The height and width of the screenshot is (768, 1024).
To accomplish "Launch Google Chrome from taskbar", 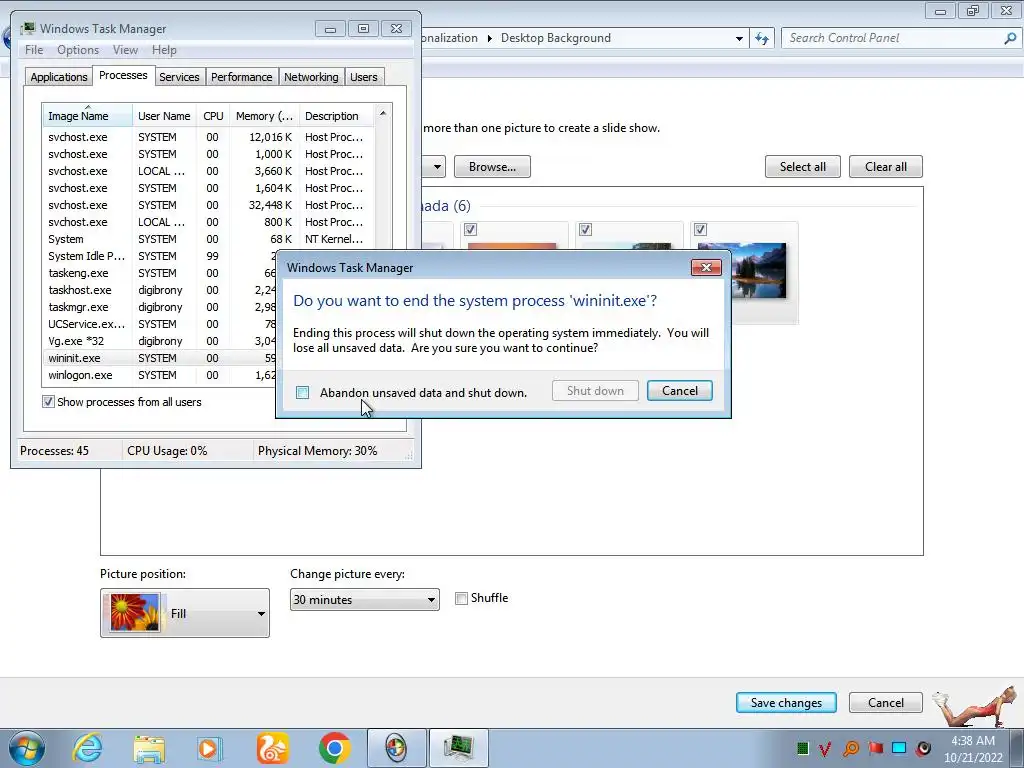I will (334, 748).
